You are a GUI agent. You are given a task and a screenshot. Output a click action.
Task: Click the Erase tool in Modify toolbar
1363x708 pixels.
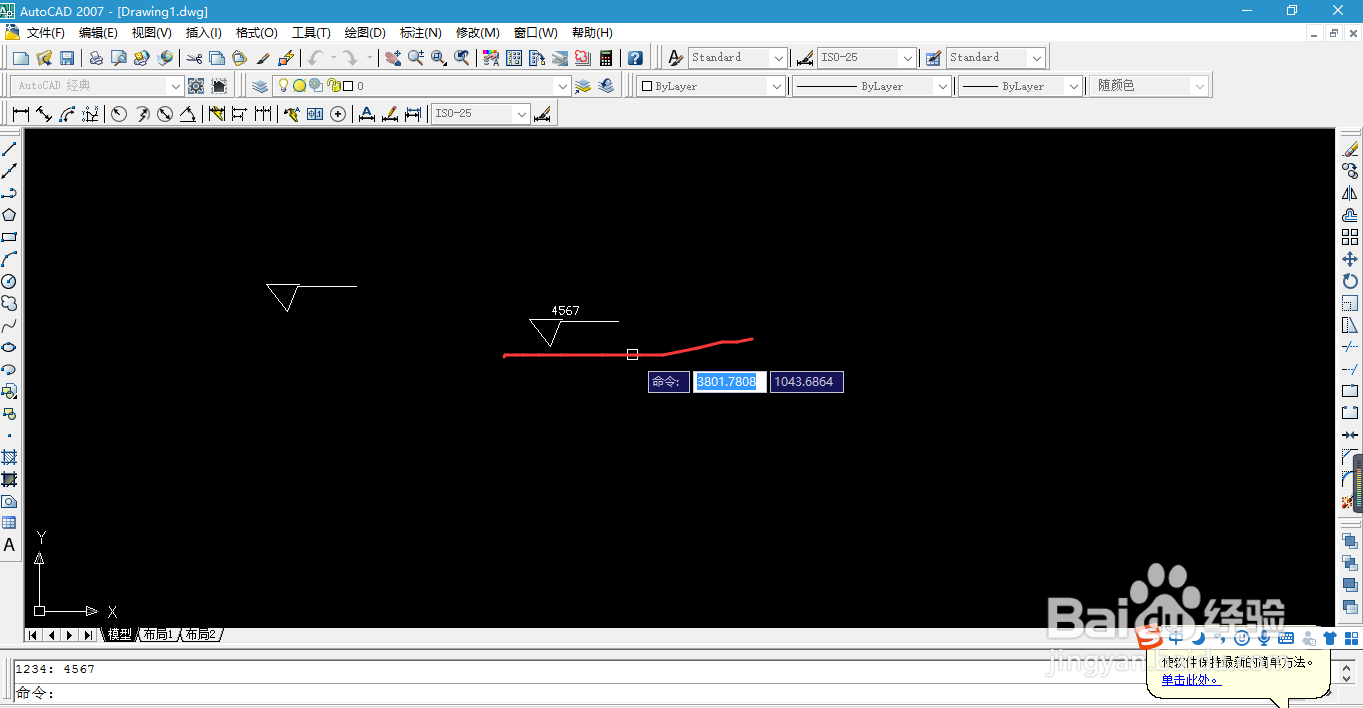(1350, 149)
